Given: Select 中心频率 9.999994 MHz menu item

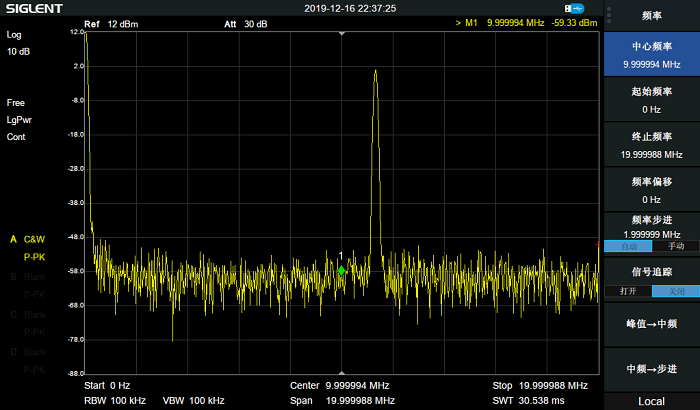Looking at the screenshot, I should pyautogui.click(x=652, y=54).
